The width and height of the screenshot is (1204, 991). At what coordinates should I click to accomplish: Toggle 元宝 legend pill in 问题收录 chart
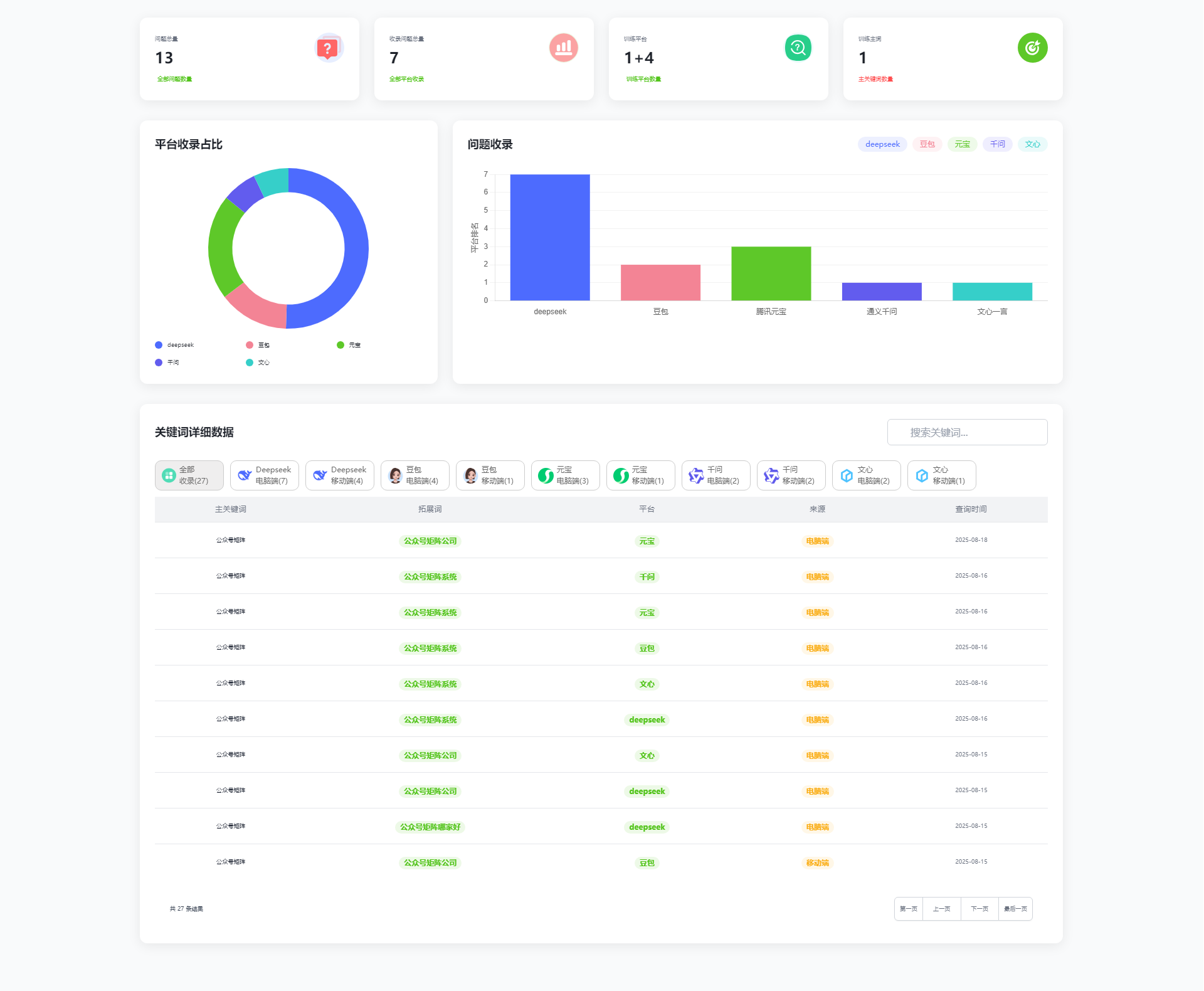(x=962, y=144)
